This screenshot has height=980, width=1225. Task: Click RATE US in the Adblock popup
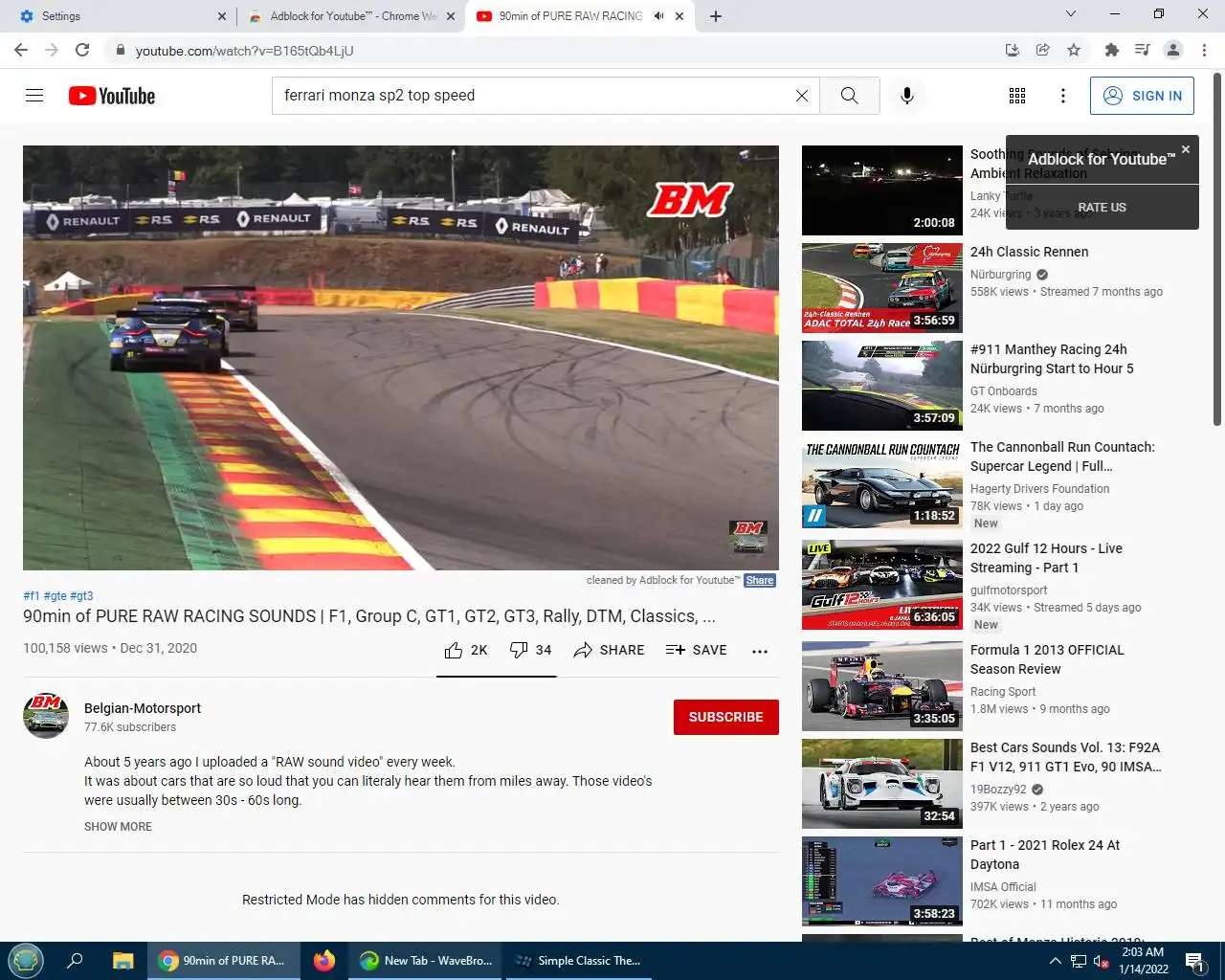pos(1102,207)
